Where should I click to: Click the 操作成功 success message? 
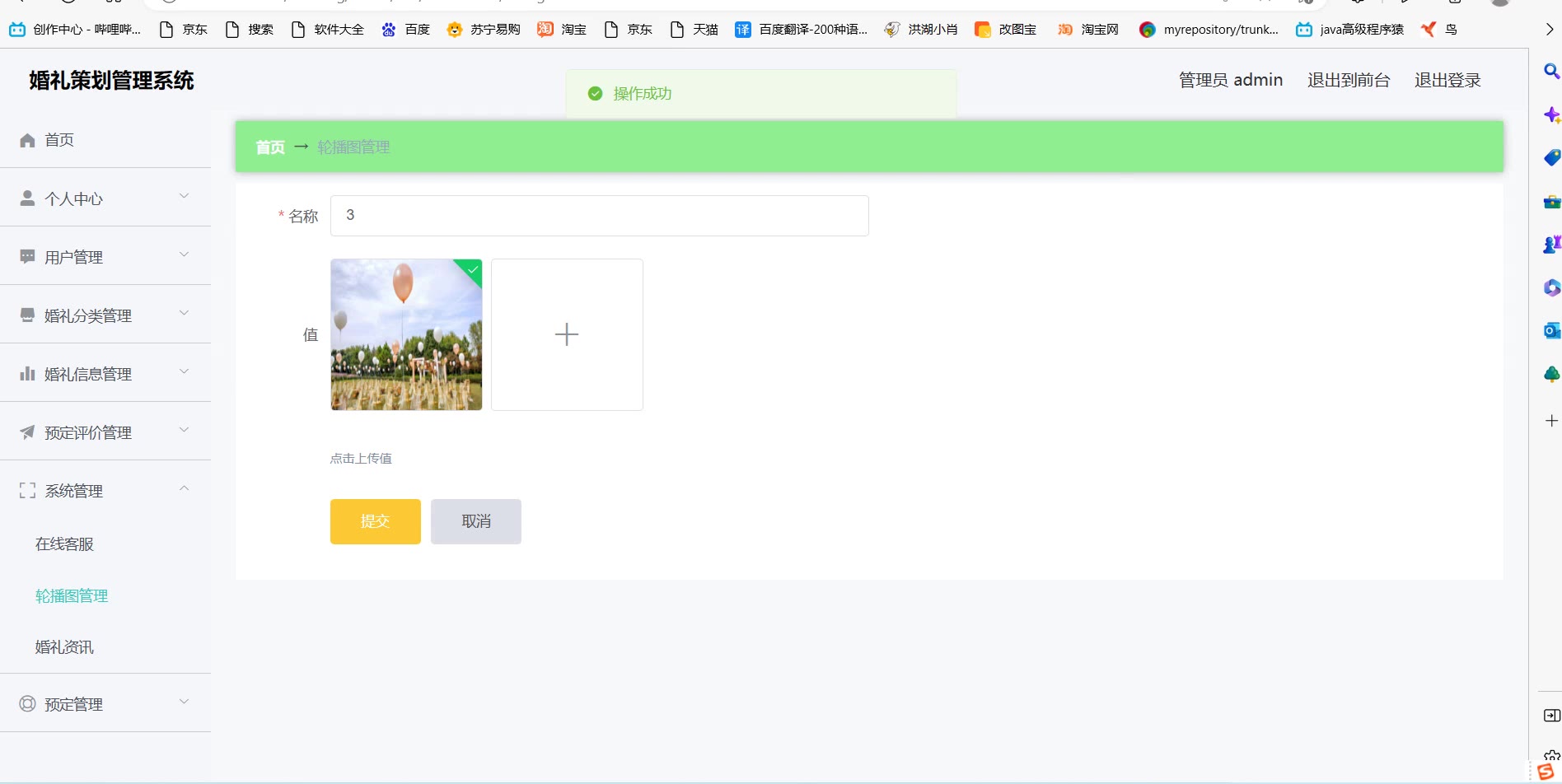pyautogui.click(x=643, y=94)
